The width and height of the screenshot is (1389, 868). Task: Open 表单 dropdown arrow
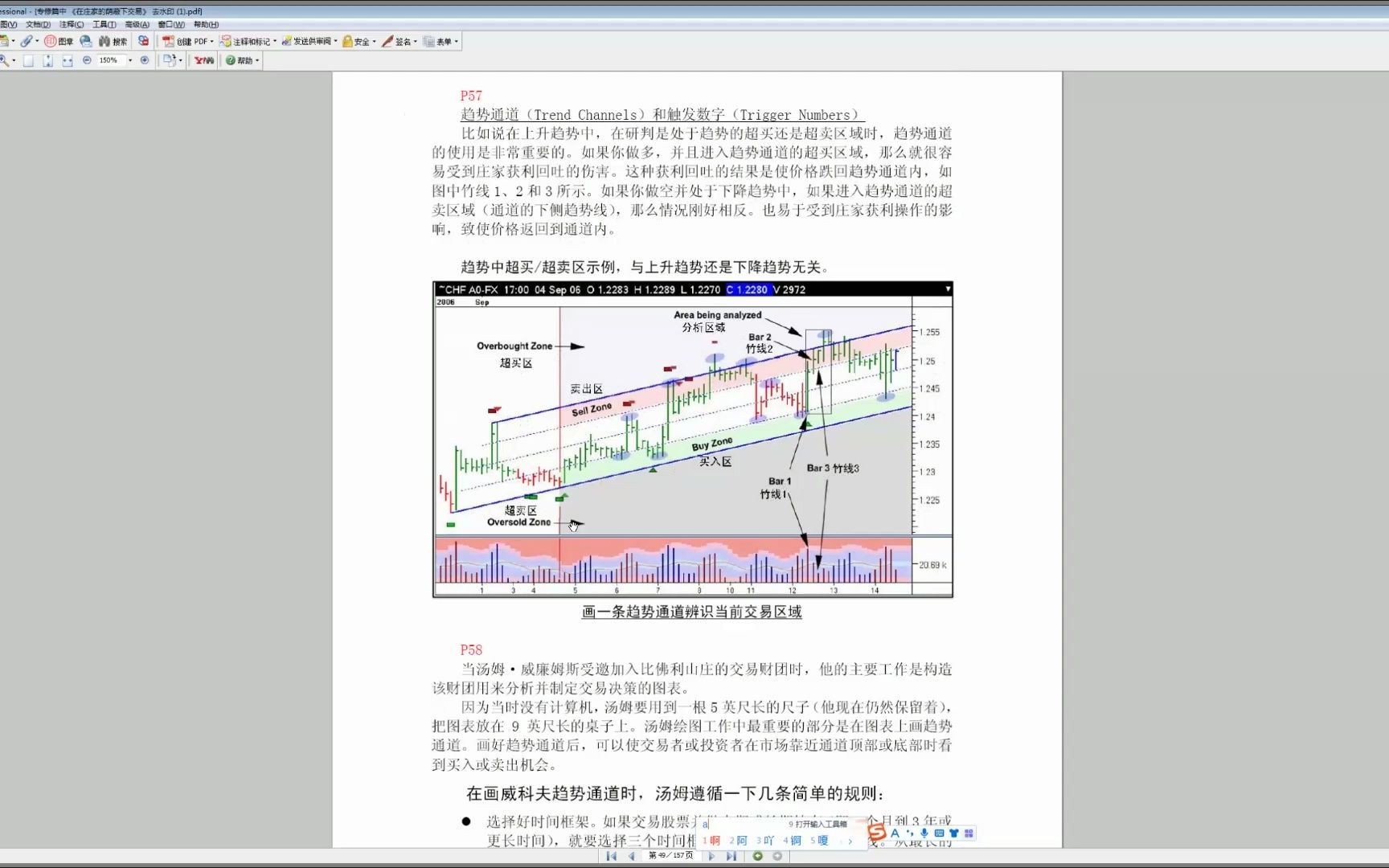tap(457, 41)
